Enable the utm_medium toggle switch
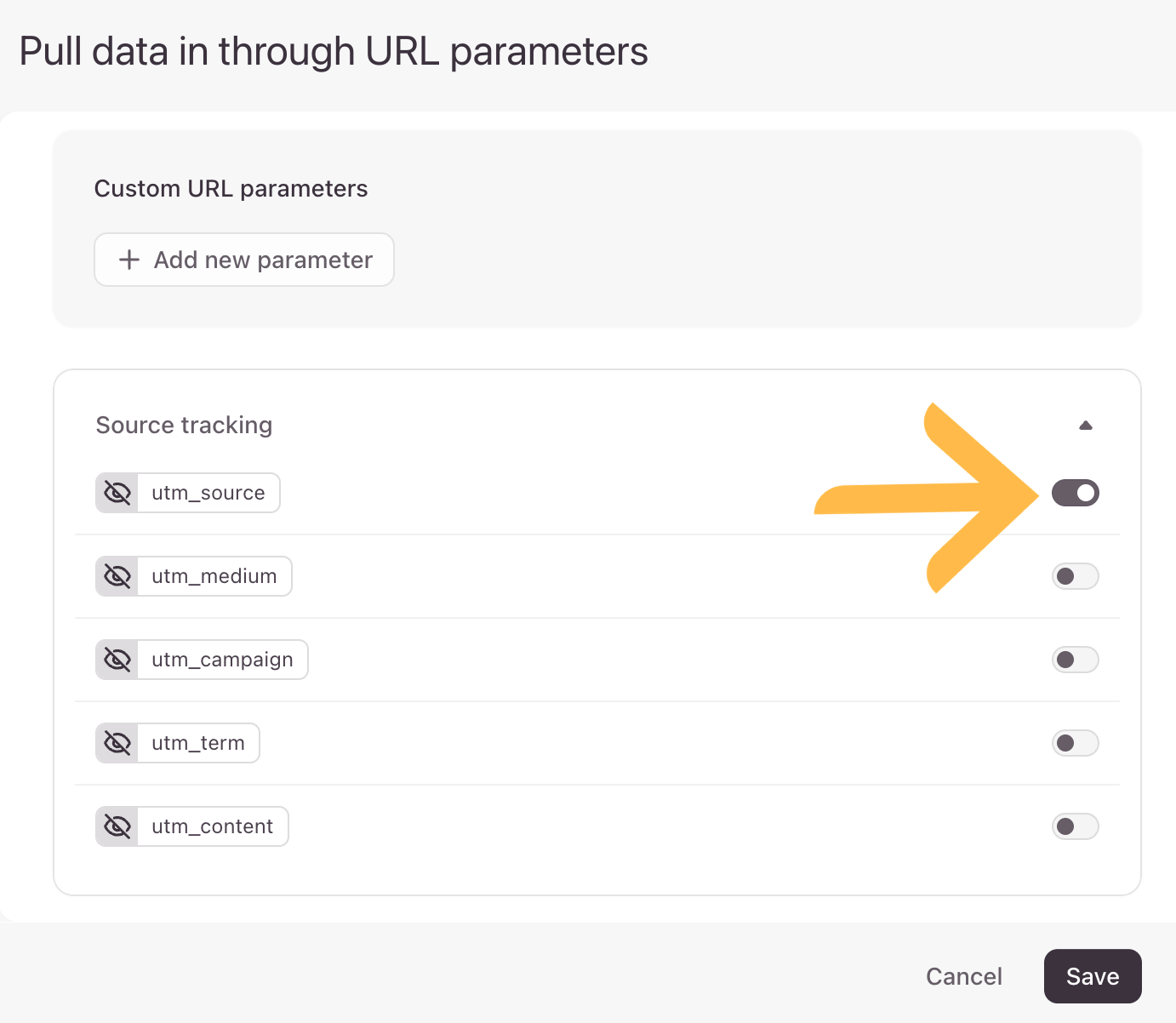1176x1023 pixels. (1076, 576)
